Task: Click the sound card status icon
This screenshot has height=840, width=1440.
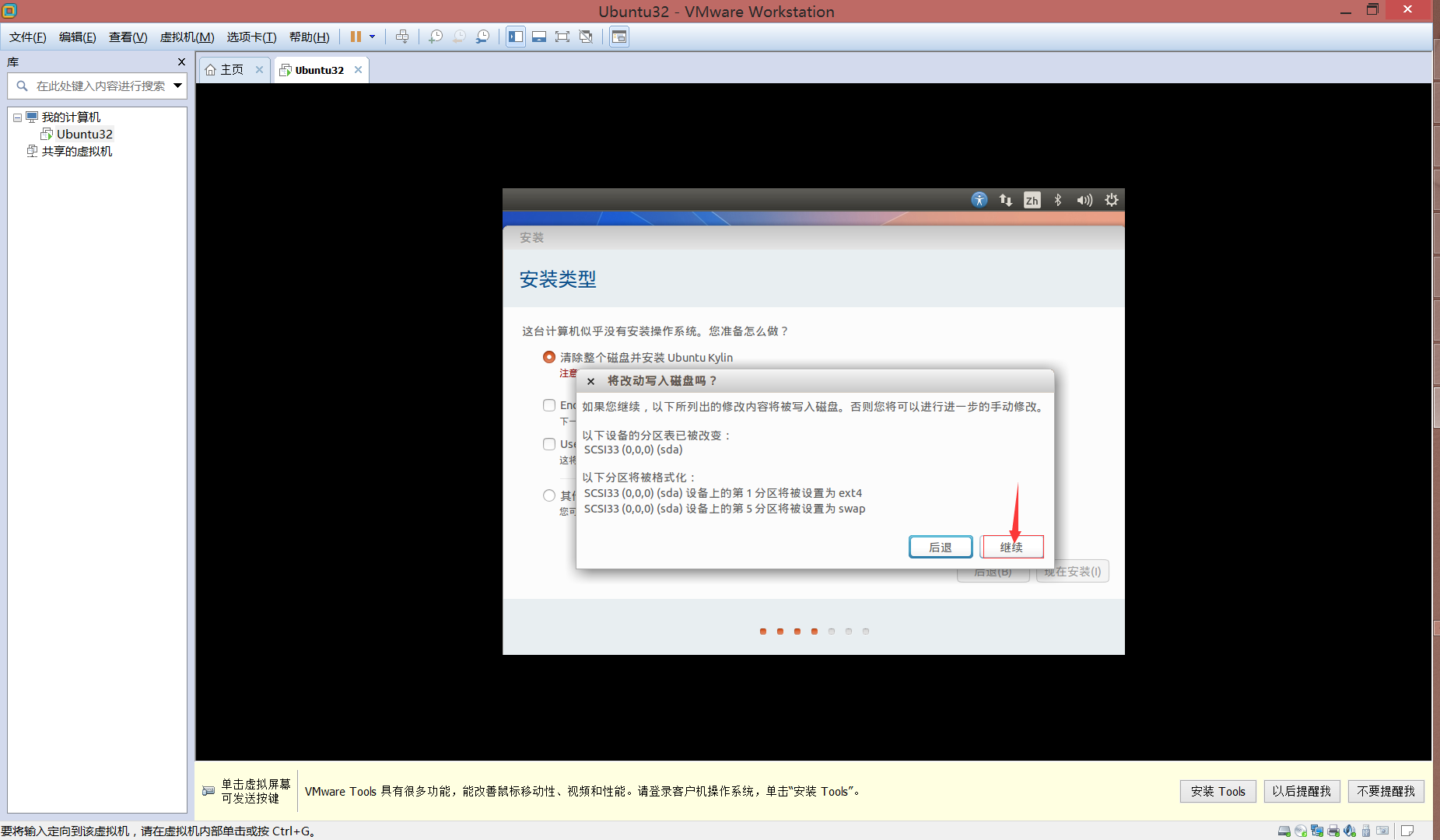Action: [1350, 831]
